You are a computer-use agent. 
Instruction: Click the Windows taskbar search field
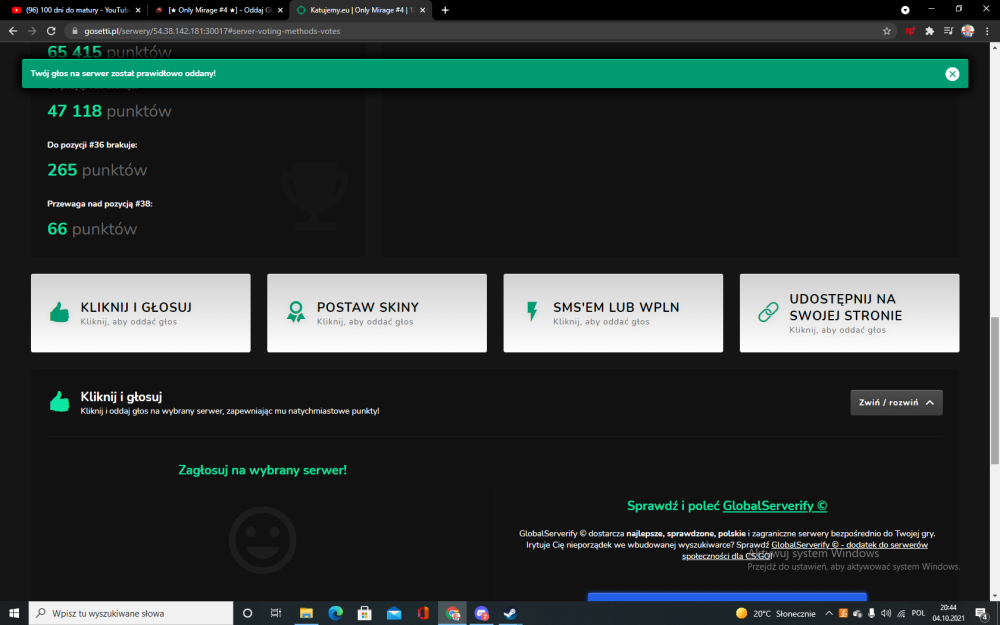[x=131, y=613]
